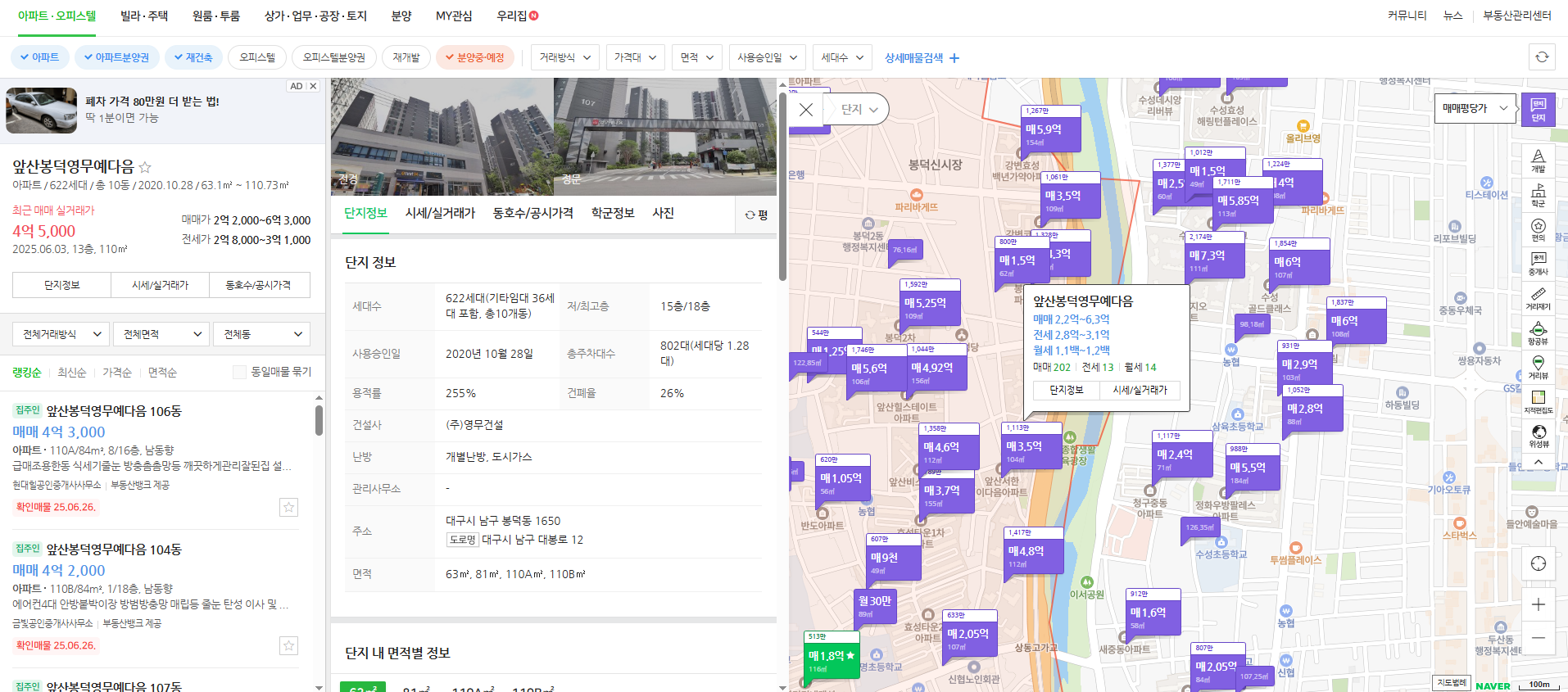This screenshot has height=692, width=1568.
Task: Show 학군 school district overlay
Action: pos(1538,195)
